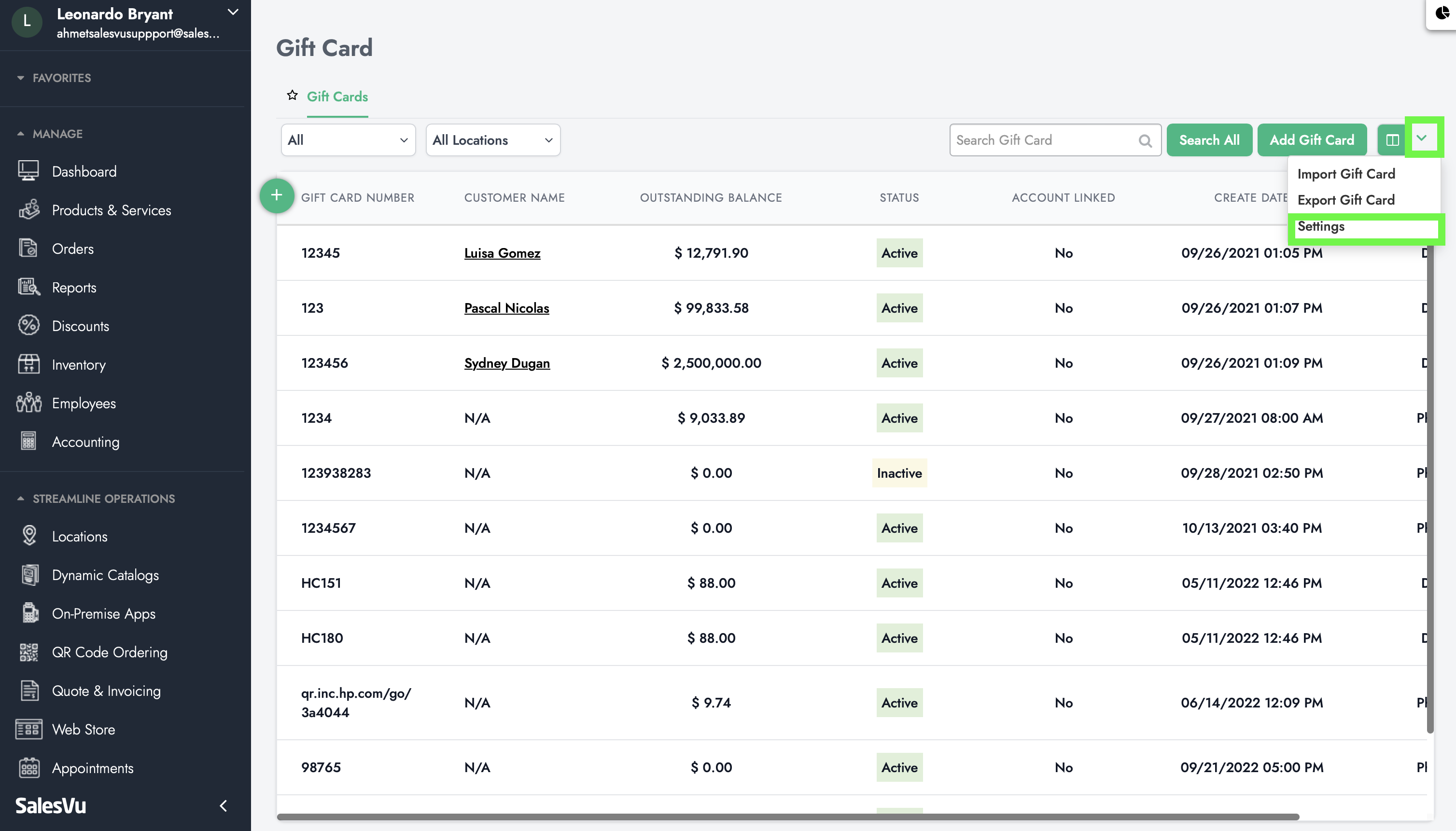The image size is (1456, 831).
Task: Collapse the sidebar with the arrow
Action: tap(224, 805)
